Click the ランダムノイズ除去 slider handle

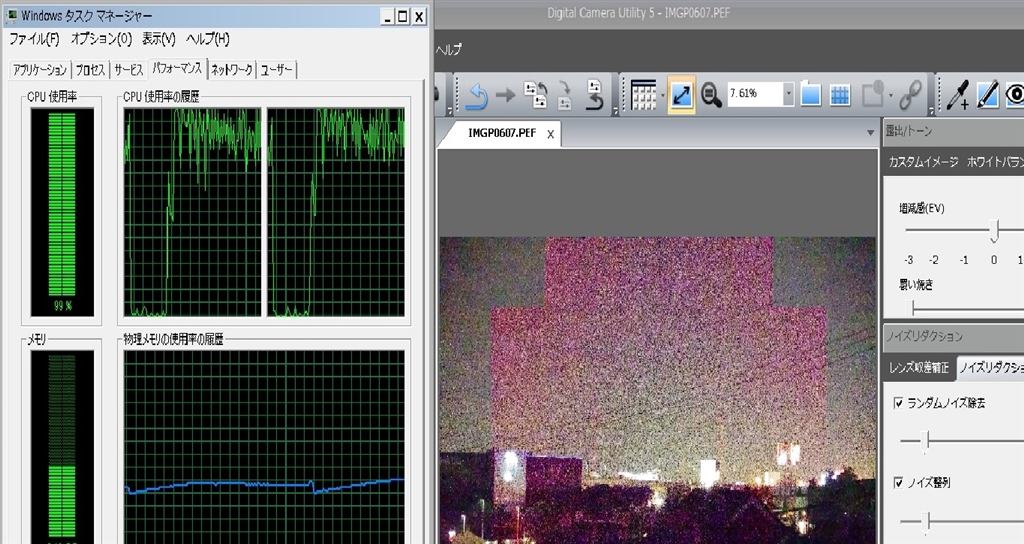coord(925,441)
